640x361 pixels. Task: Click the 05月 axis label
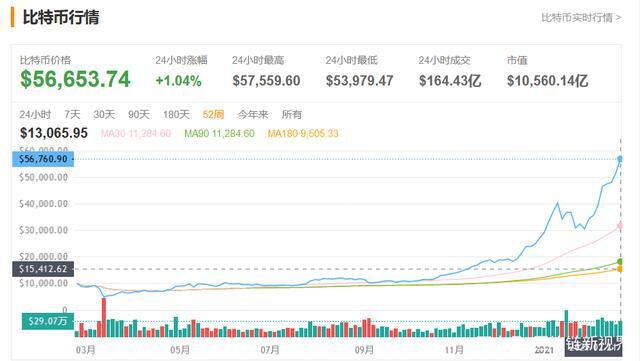coord(180,350)
